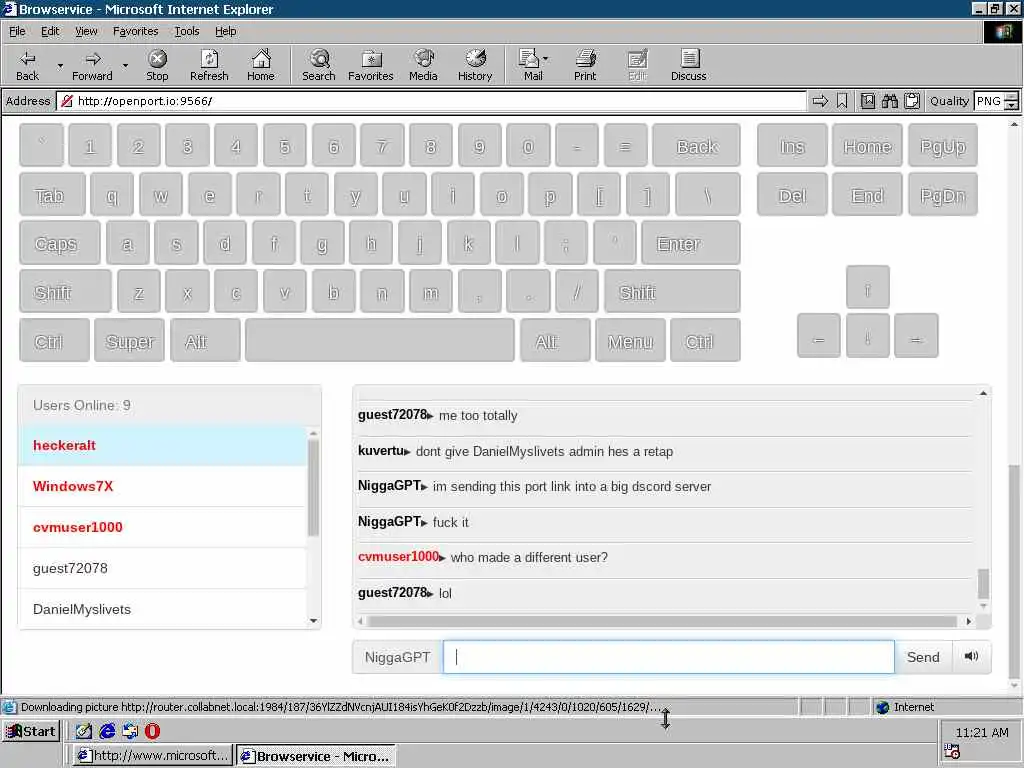Click the chat horizontal scroll right arrow

(968, 621)
